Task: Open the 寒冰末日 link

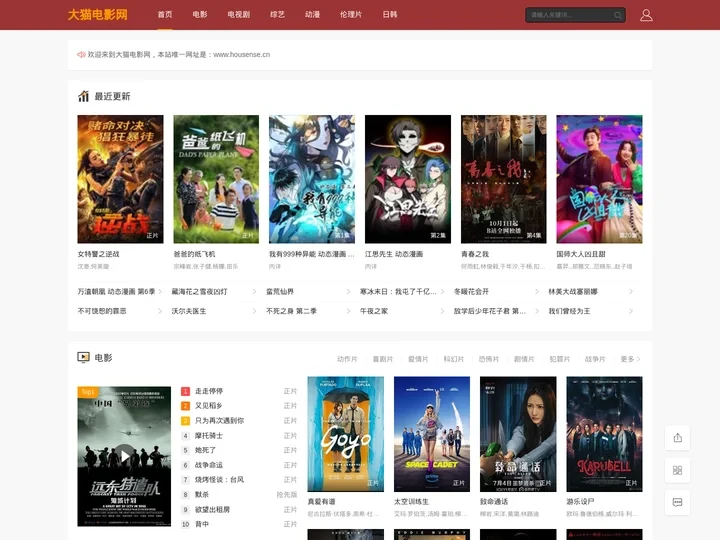Action: coord(398,292)
